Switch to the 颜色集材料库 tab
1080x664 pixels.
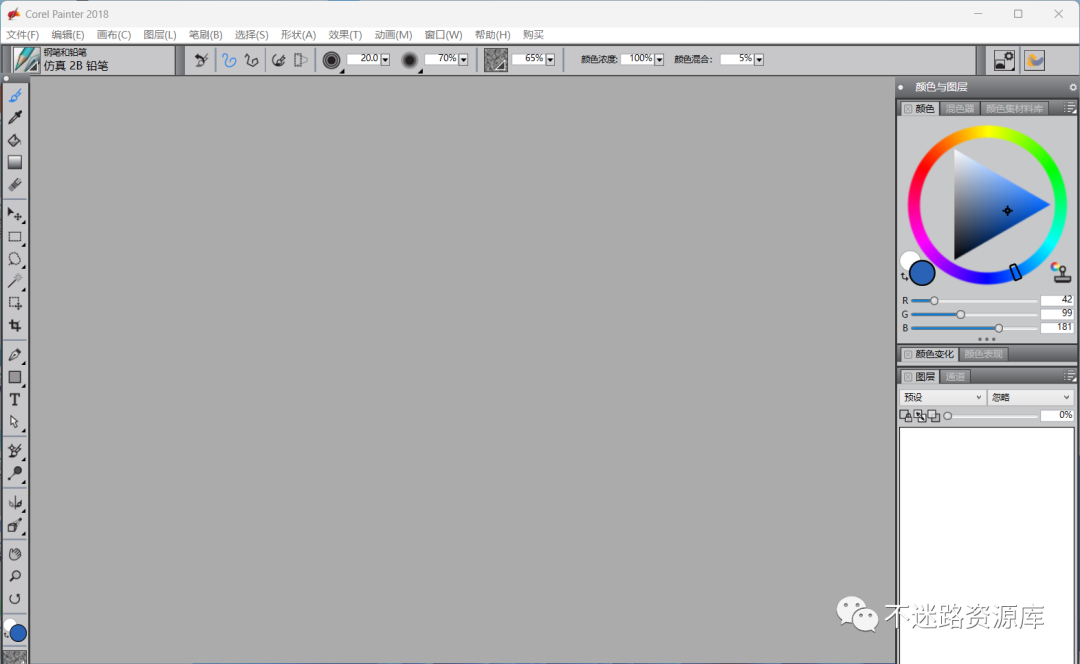[1014, 109]
